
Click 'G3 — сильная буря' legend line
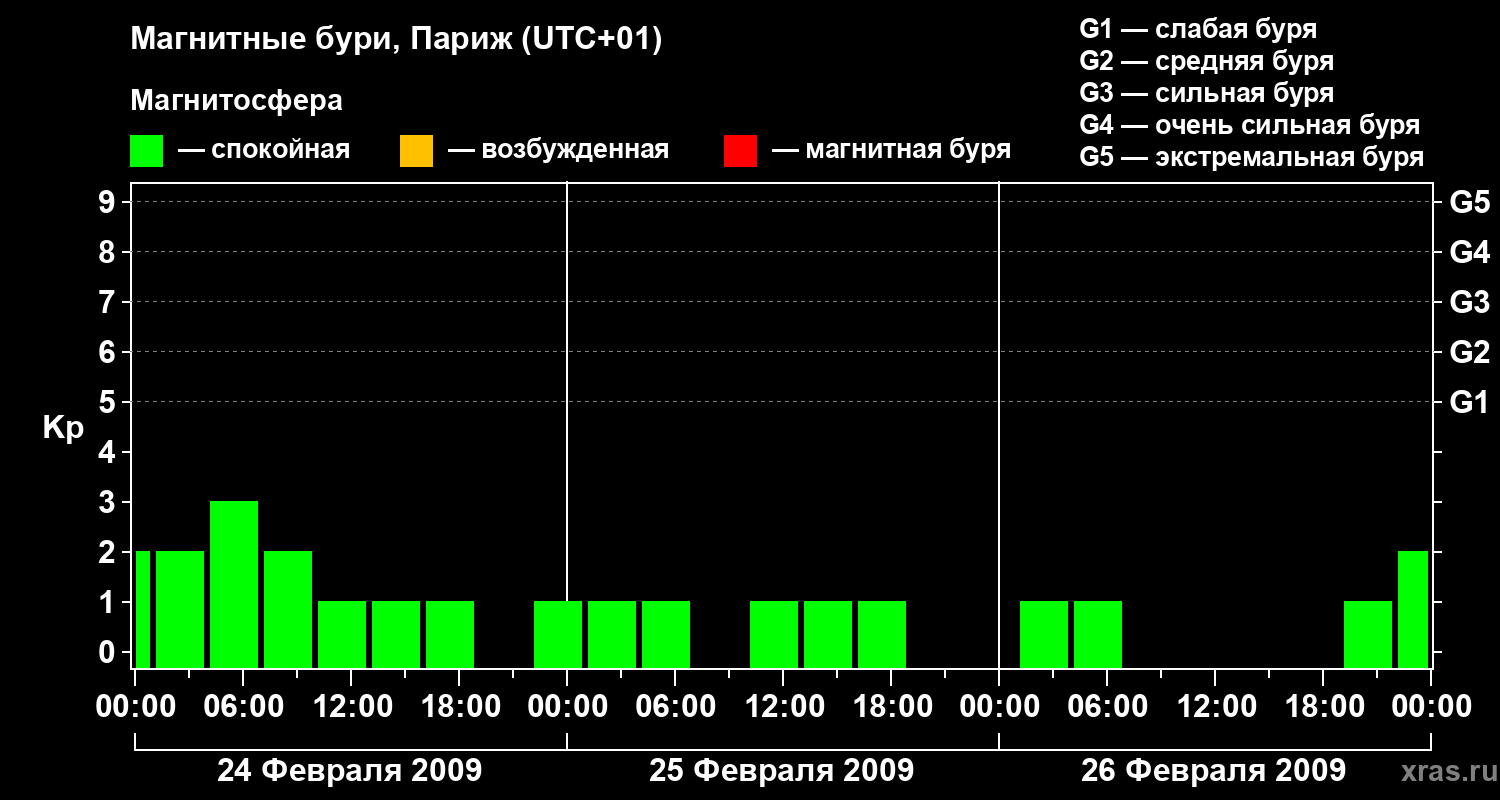point(1207,93)
